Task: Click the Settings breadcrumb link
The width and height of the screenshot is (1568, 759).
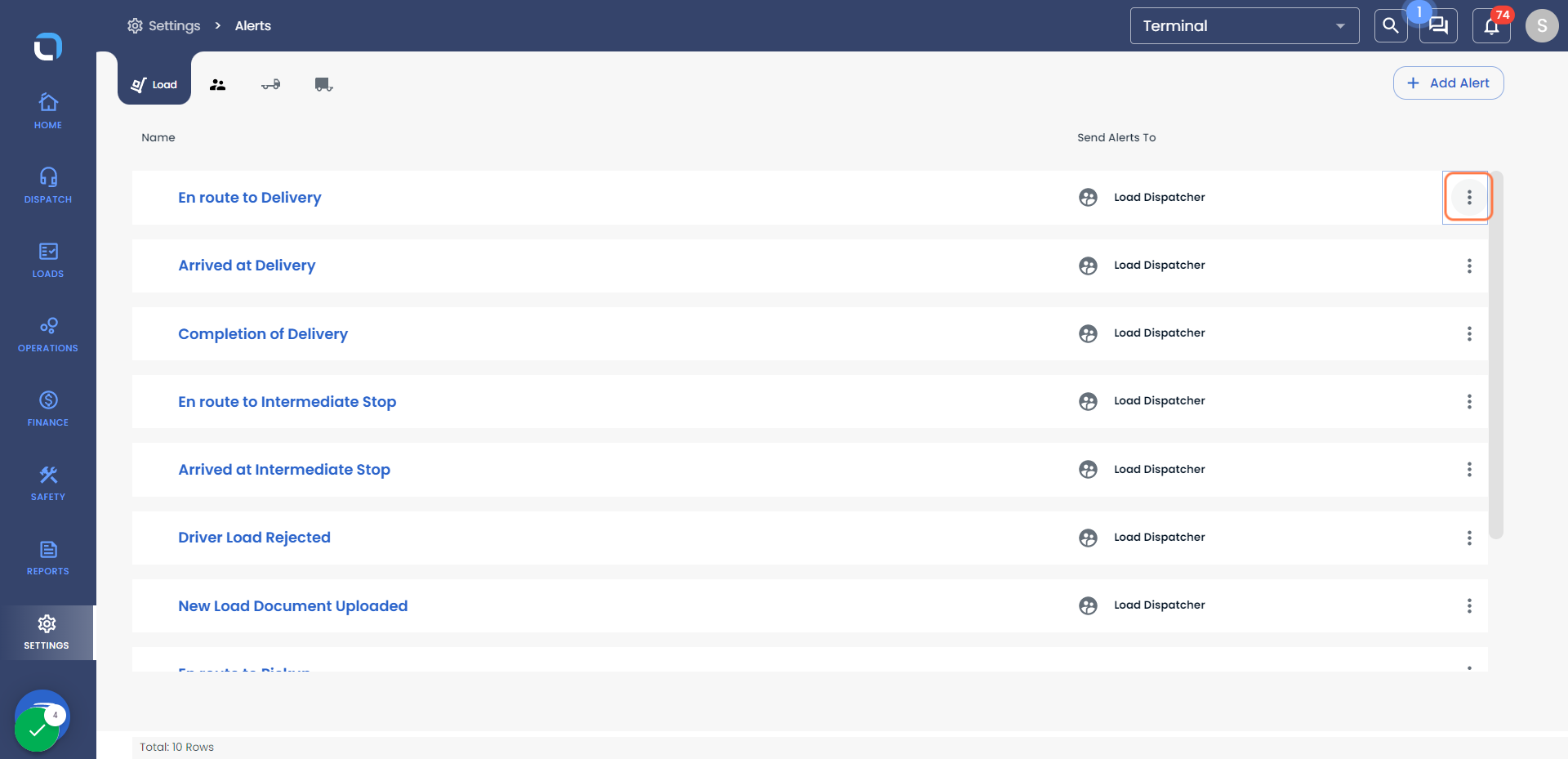Action: pos(164,26)
